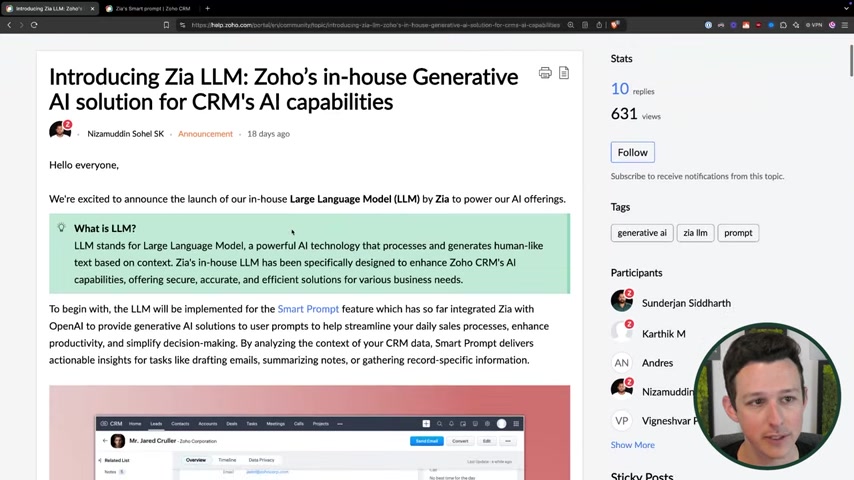
Task: Click the 'What is LLM?' heading
Action: click(x=105, y=228)
